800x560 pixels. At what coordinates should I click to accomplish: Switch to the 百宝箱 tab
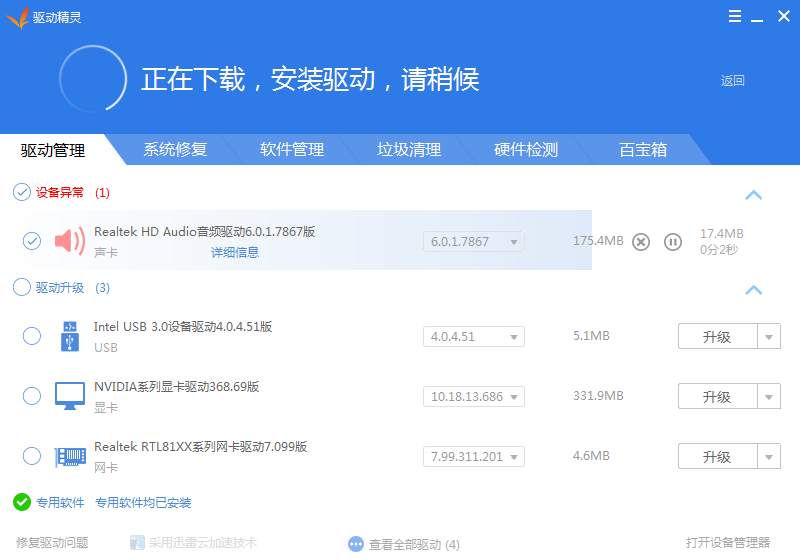point(643,149)
